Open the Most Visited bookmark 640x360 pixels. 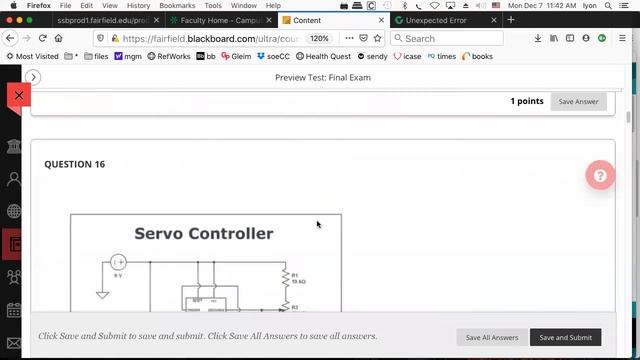point(32,56)
